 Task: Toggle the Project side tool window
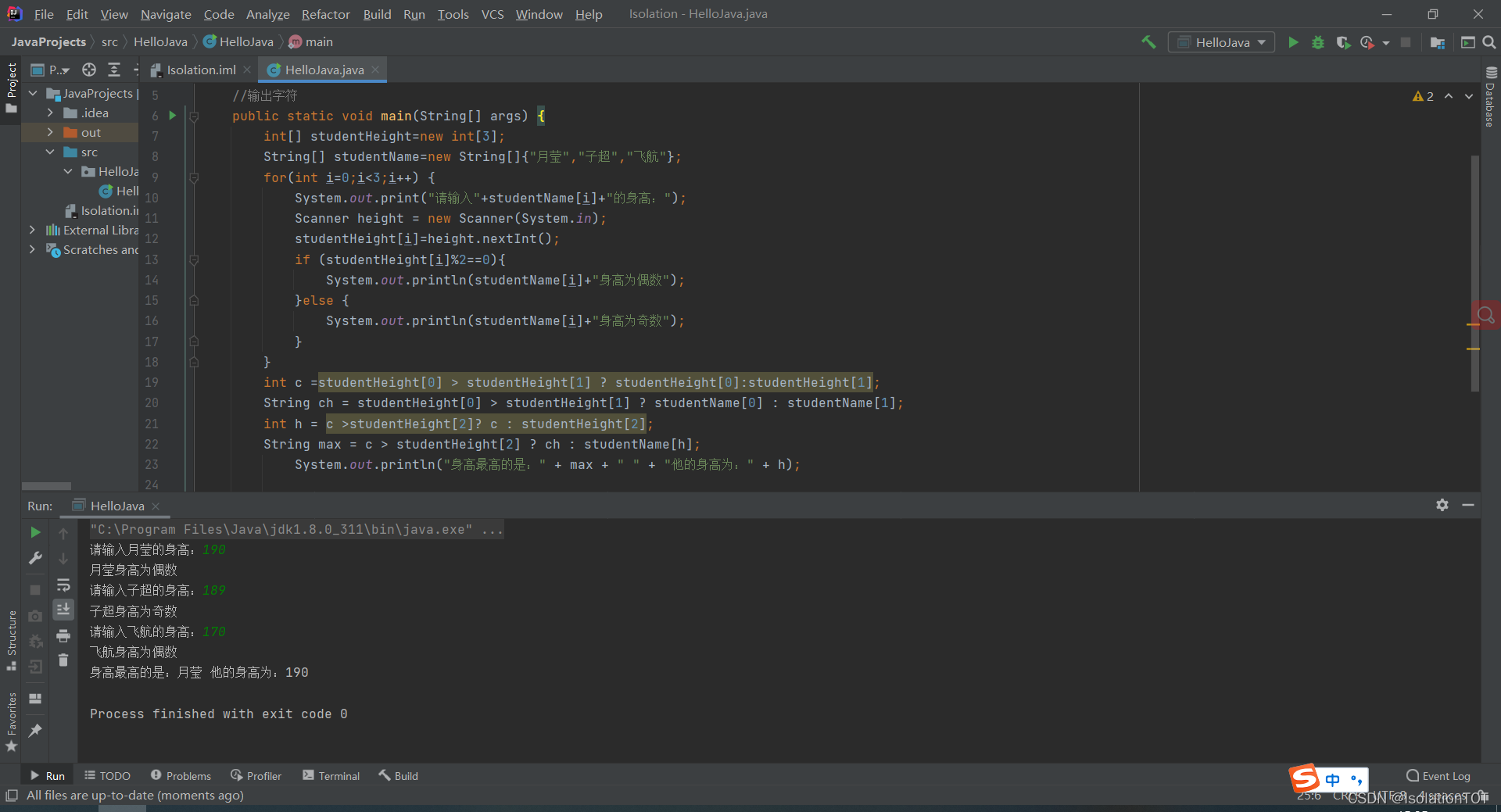tap(11, 88)
